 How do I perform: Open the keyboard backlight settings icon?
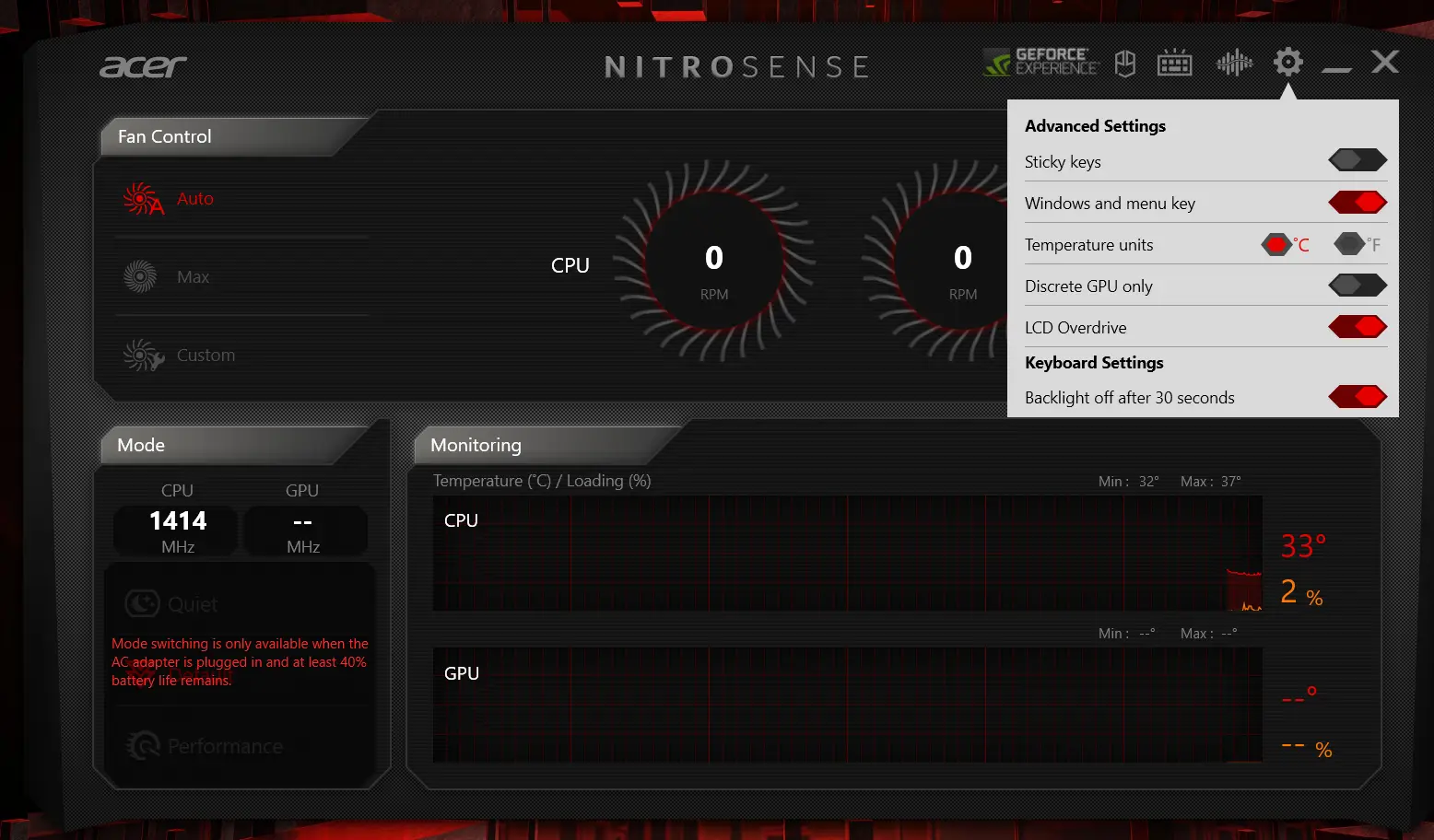point(1174,64)
